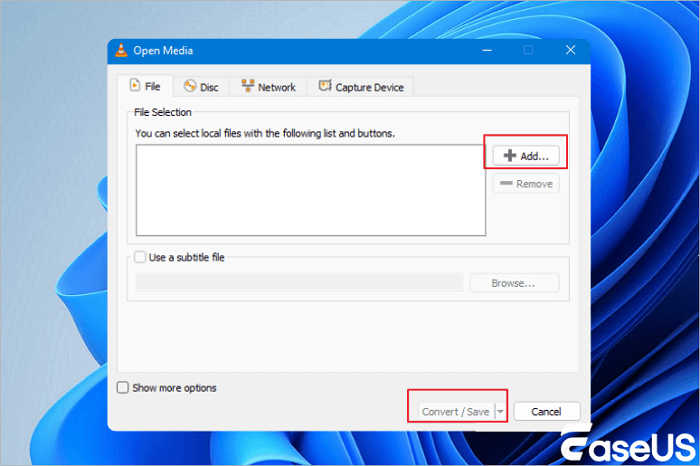Screen dimensions: 700x466
Task: Switch to the Network tab
Action: coord(268,87)
